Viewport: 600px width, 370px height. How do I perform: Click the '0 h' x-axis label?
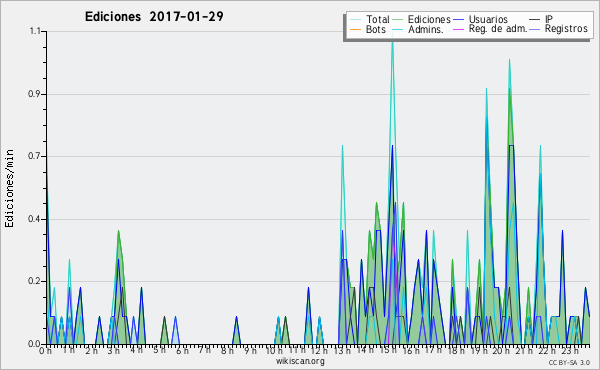(x=46, y=351)
